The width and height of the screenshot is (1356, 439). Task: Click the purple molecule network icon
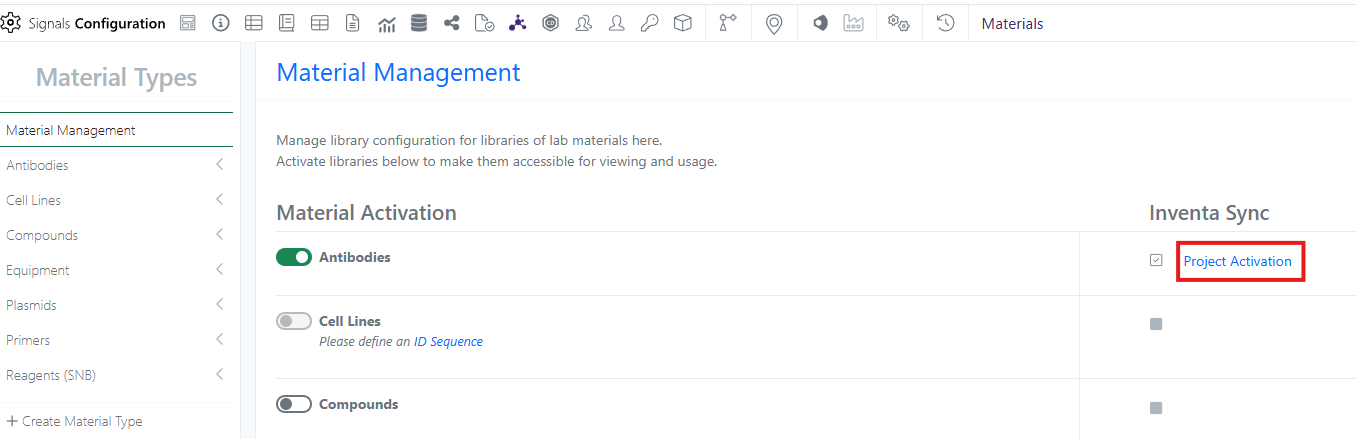[x=517, y=23]
